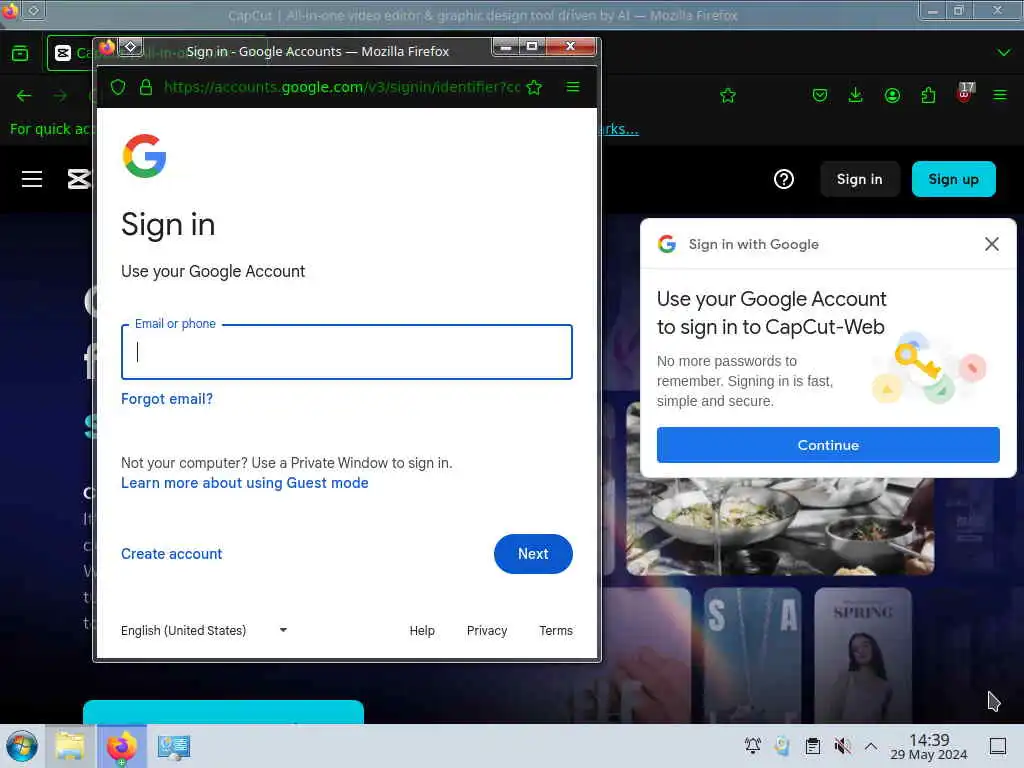Viewport: 1024px width, 768px height.
Task: Click Firefox icon in taskbar
Action: pos(121,746)
